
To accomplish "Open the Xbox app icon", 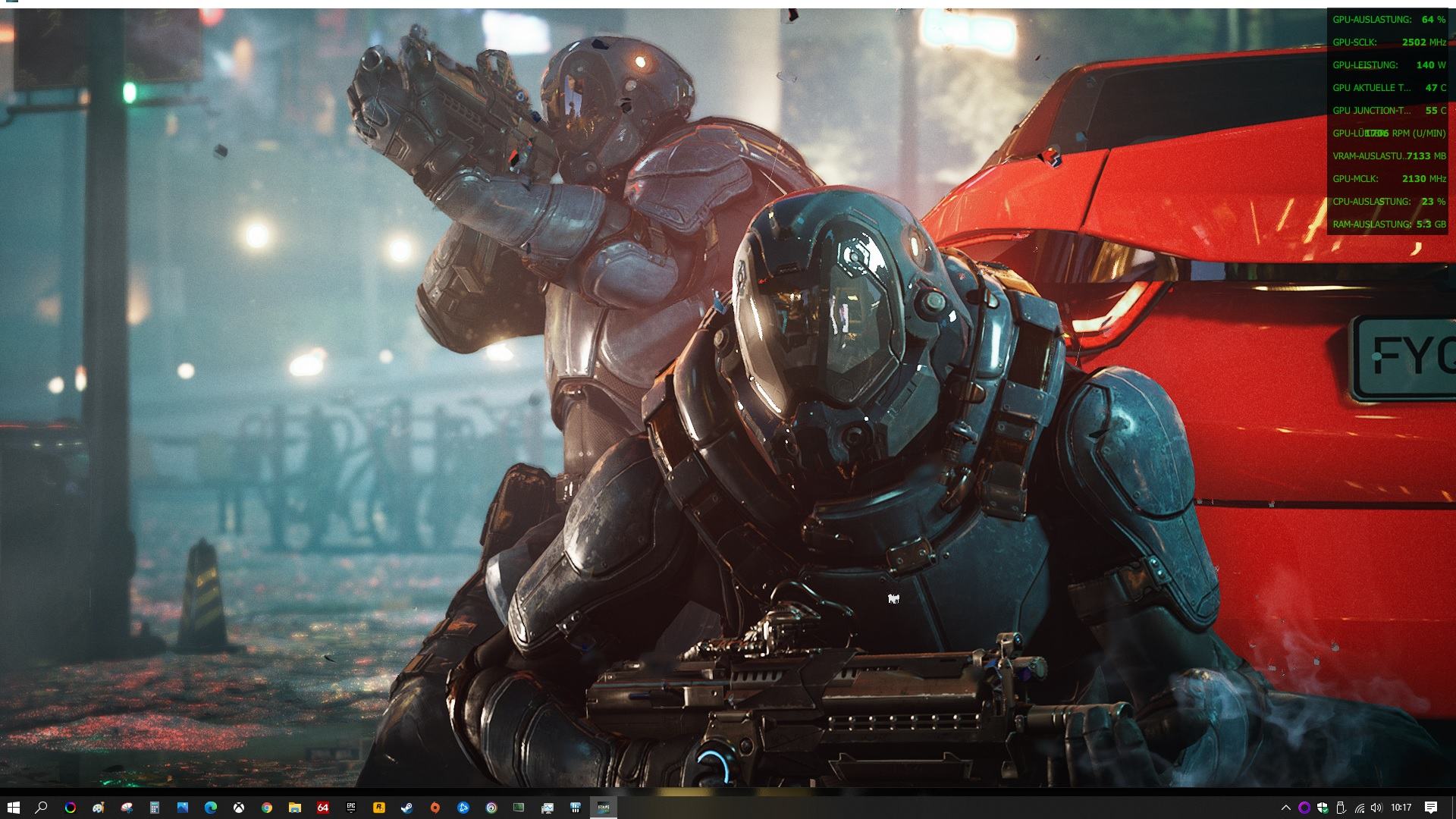I will click(x=238, y=808).
